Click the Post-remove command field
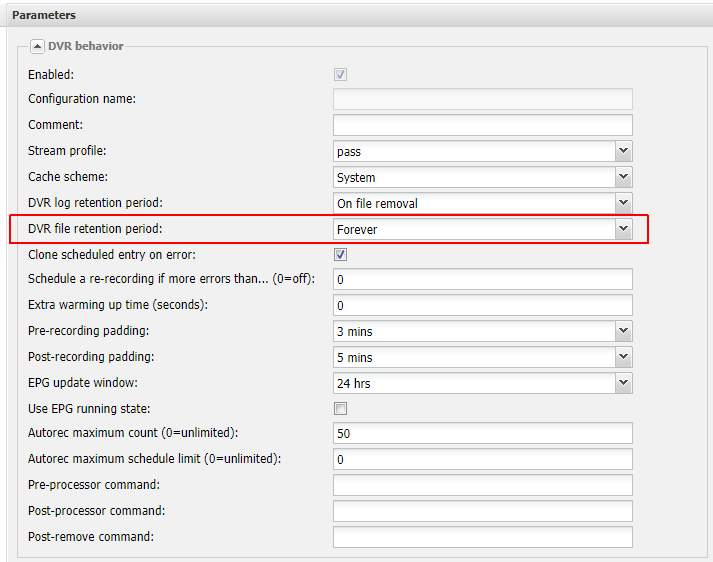This screenshot has width=713, height=562. click(x=482, y=537)
